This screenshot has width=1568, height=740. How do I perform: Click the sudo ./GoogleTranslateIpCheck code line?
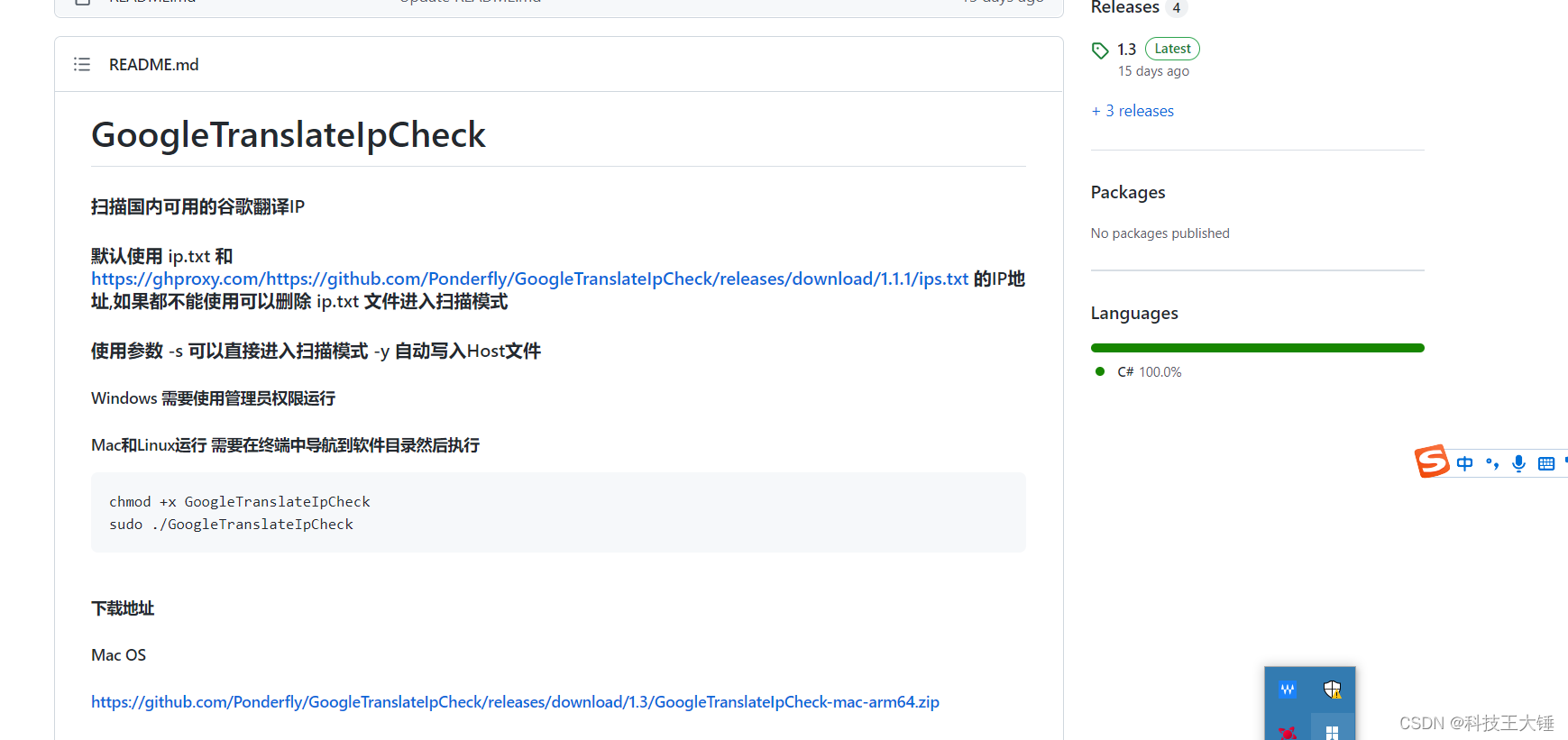pos(231,525)
